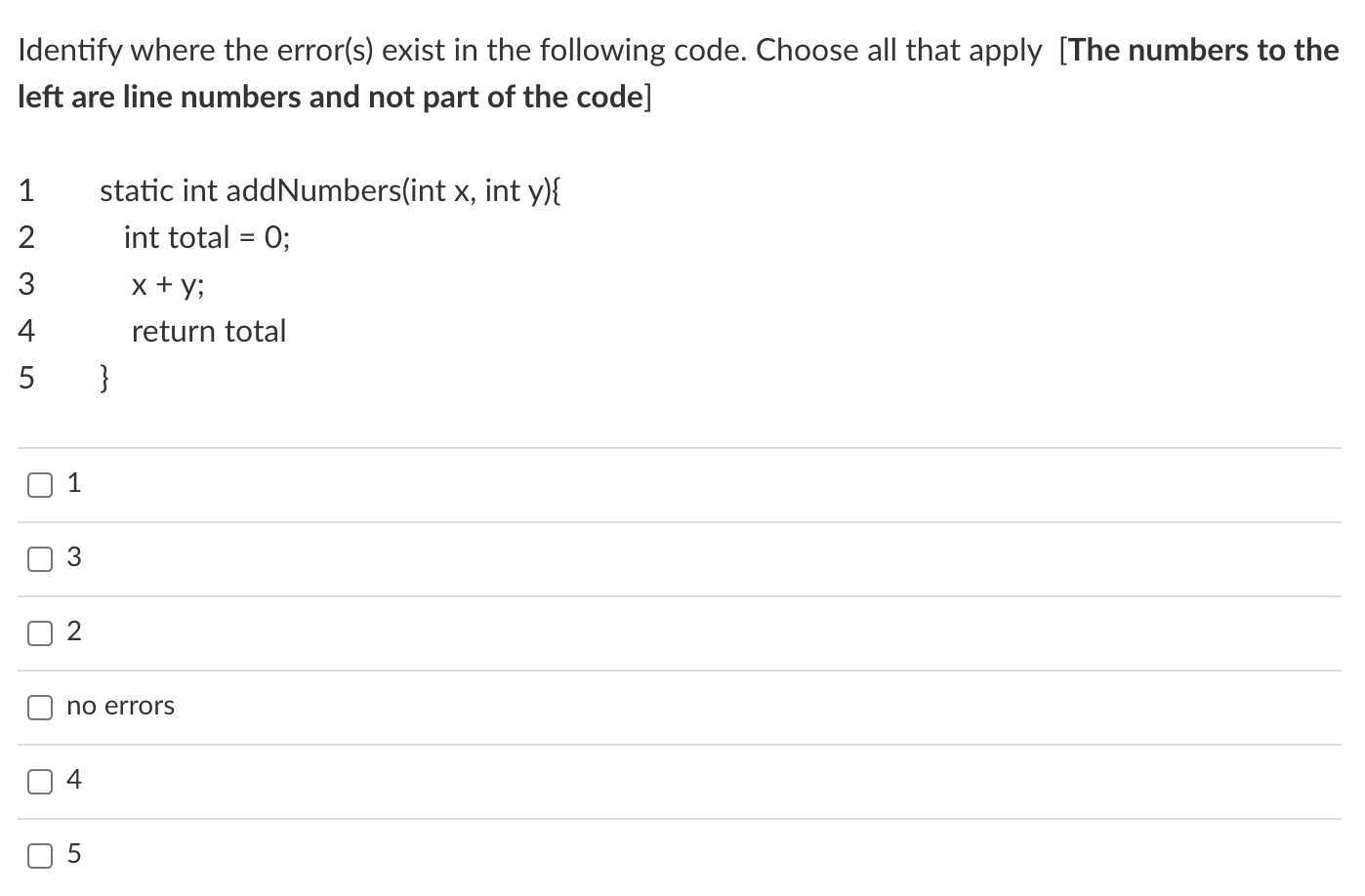Click the 'no errors' answer text
This screenshot has height=896, width=1365.
(119, 707)
